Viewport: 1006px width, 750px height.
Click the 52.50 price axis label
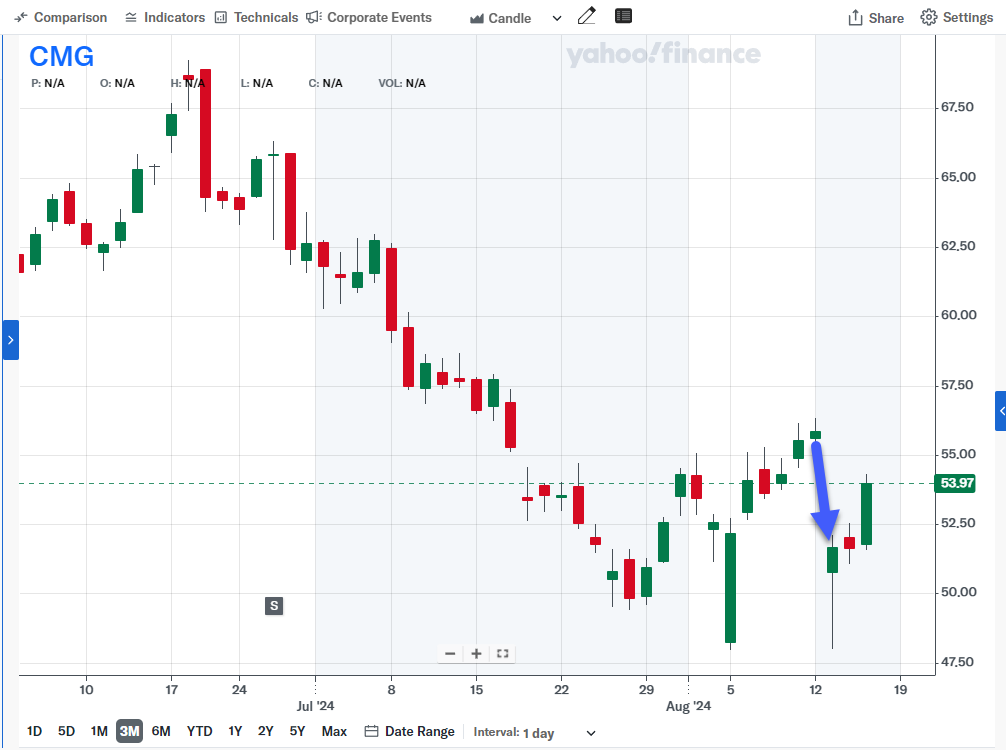click(958, 523)
